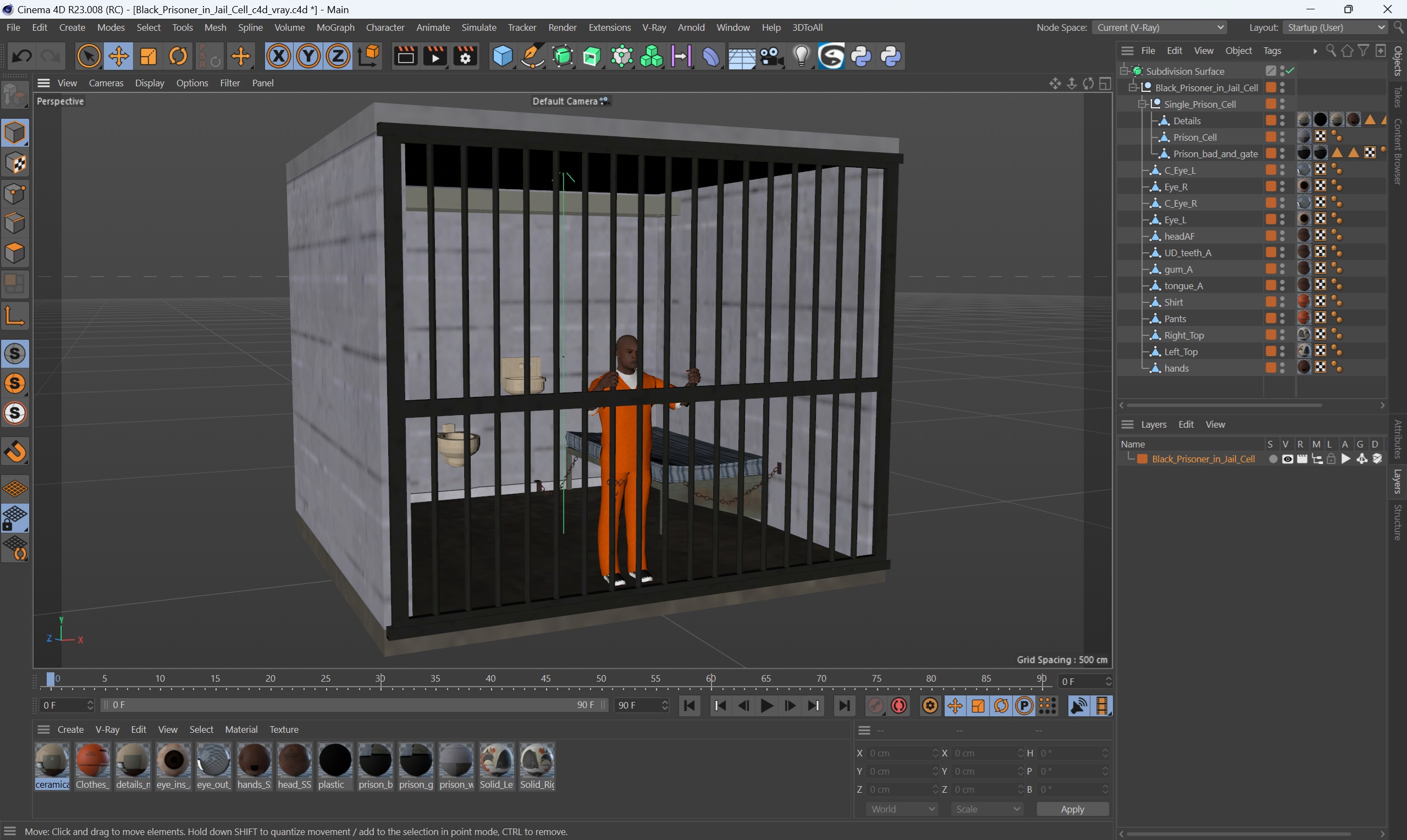Click frame 30 on the timeline

[380, 679]
